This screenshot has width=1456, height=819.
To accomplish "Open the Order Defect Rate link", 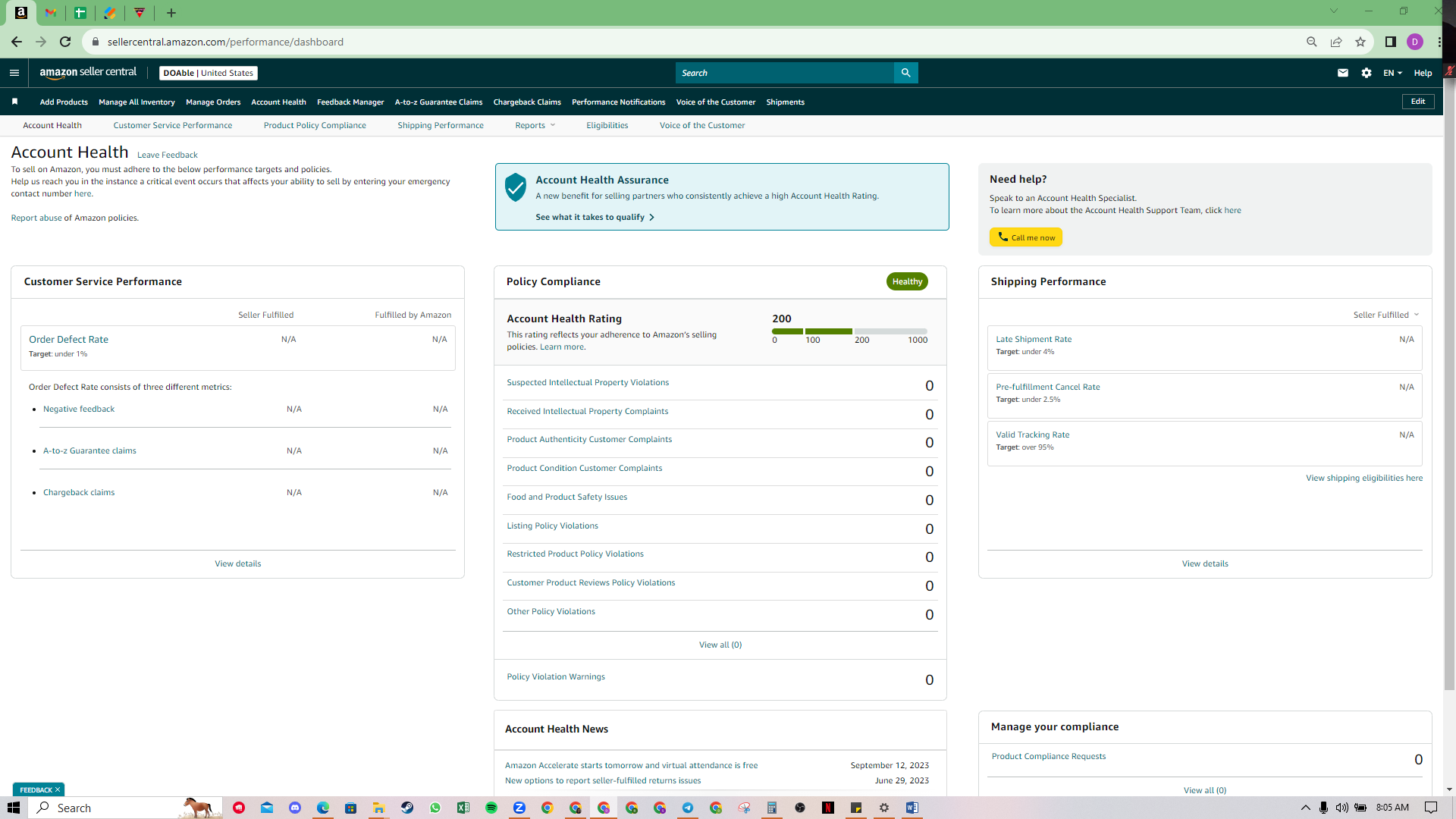I will click(69, 339).
